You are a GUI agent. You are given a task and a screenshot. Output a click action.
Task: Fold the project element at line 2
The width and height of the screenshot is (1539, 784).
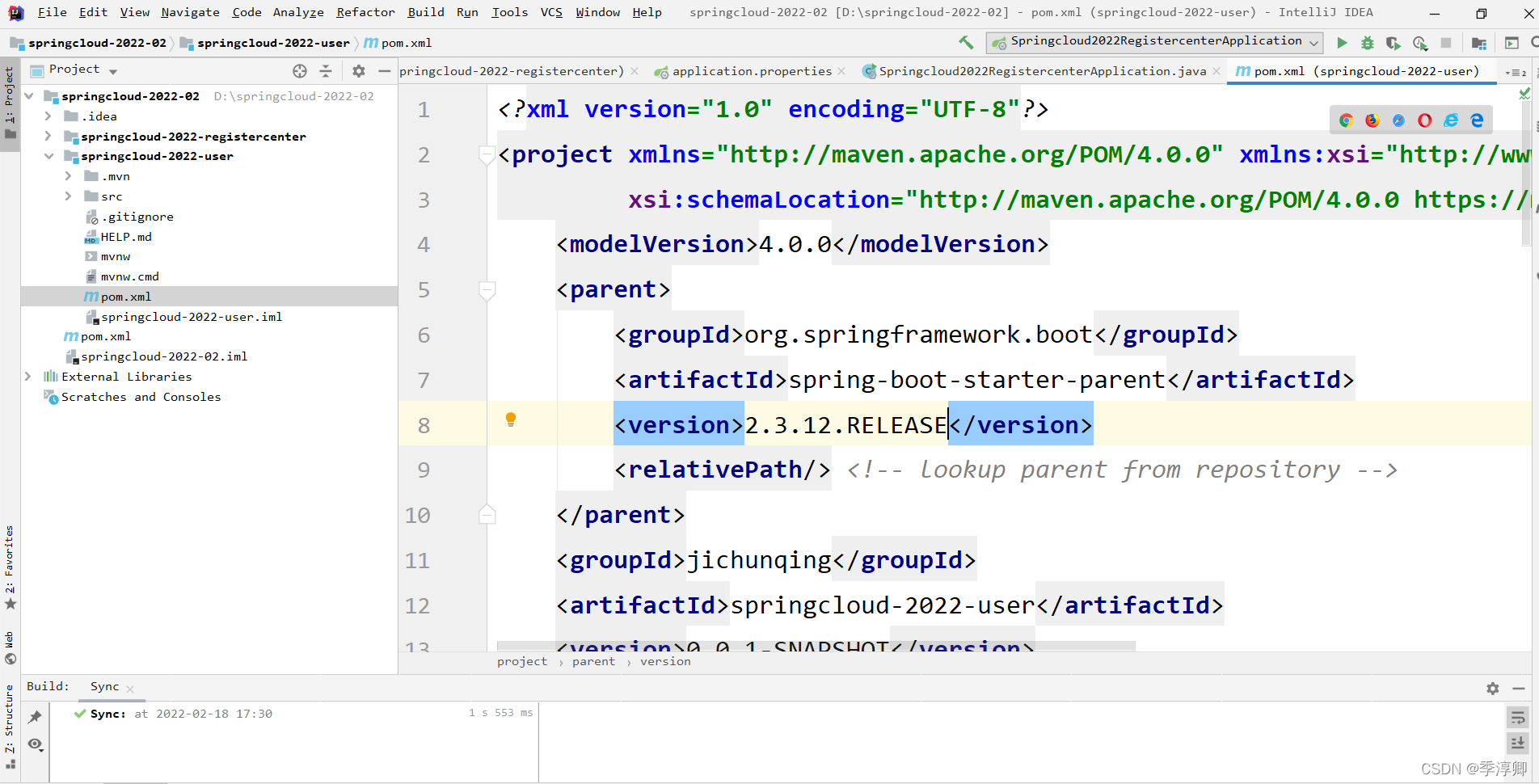[487, 155]
